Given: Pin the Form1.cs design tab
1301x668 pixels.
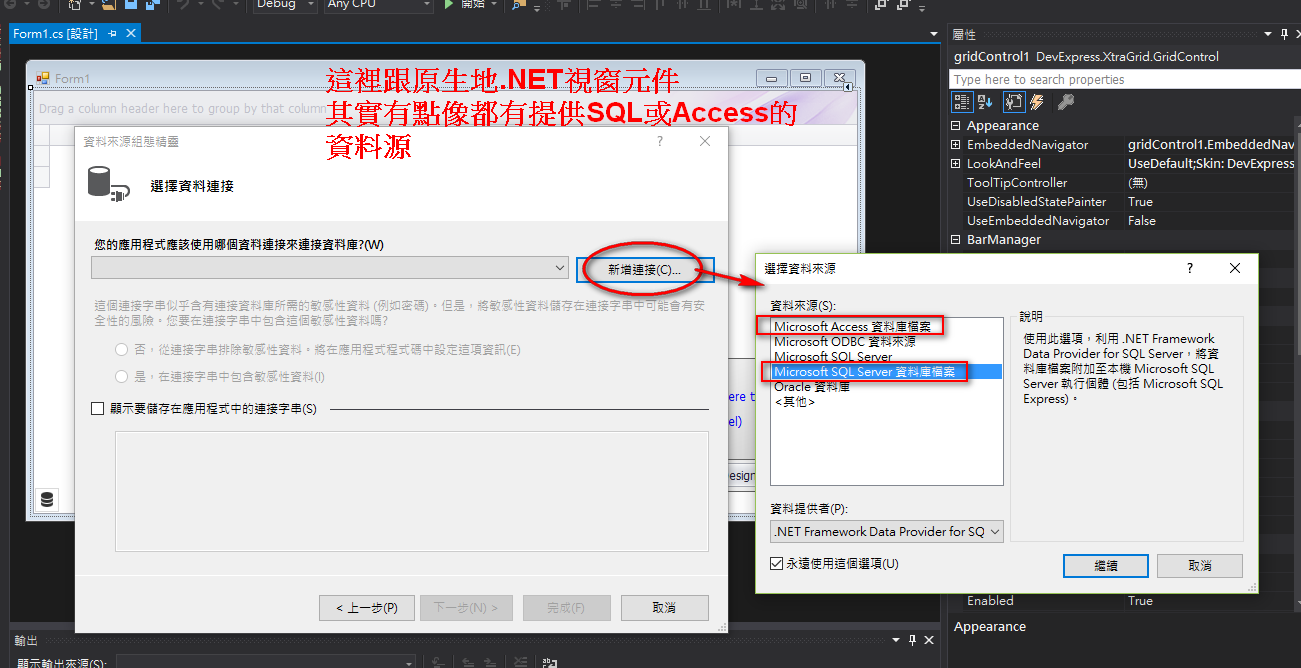Looking at the screenshot, I should (112, 34).
